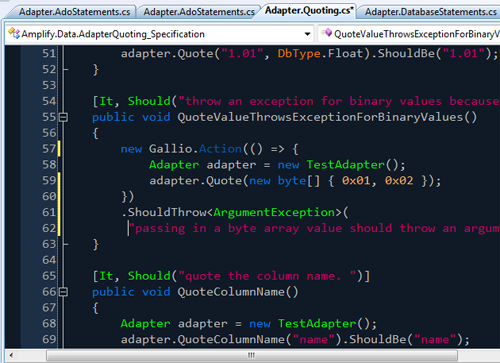The height and width of the screenshot is (363, 500).
Task: Click the Gallio.Action text on line 57
Action: click(x=195, y=149)
